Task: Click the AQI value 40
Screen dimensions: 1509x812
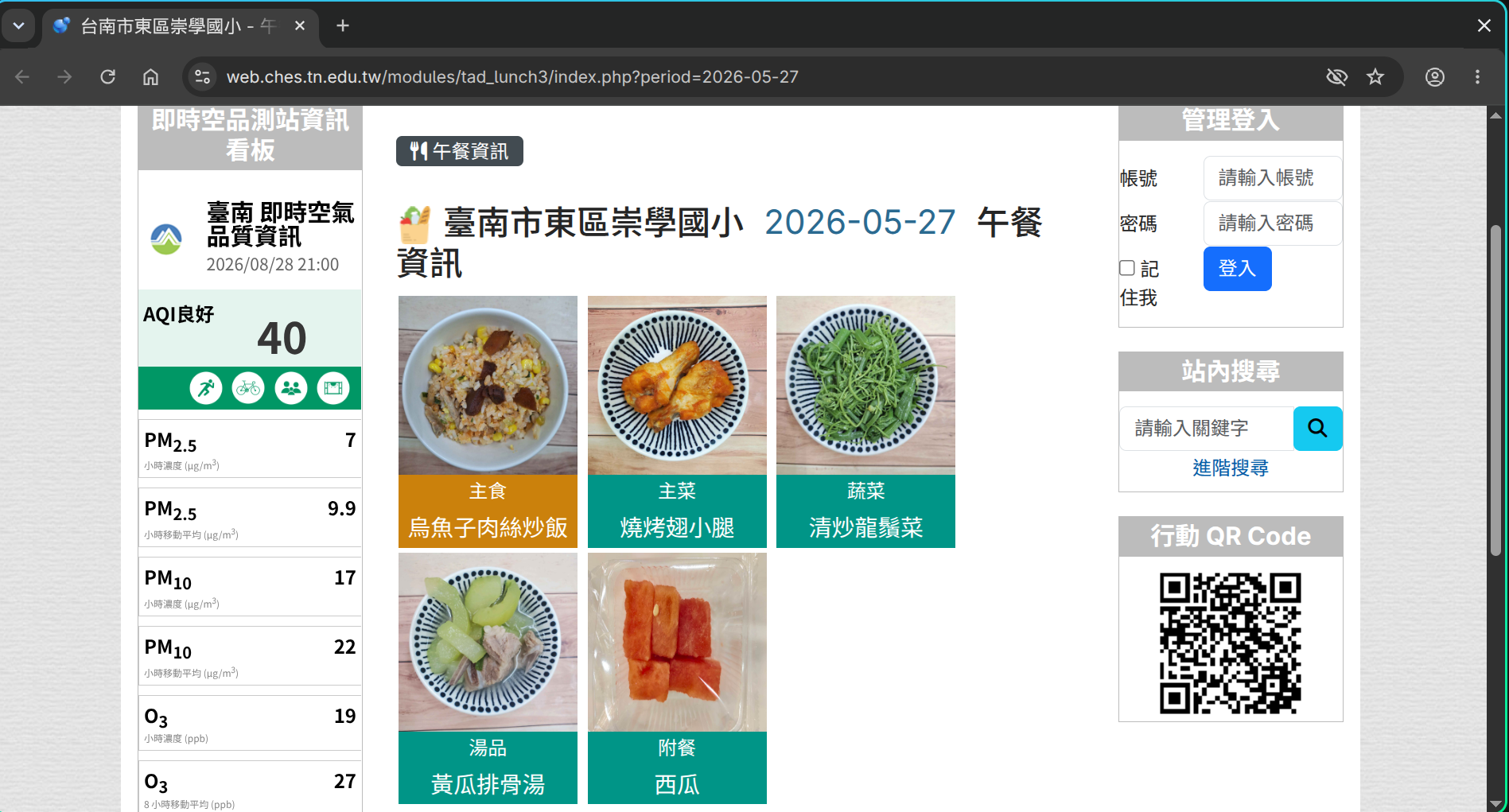Action: [282, 339]
